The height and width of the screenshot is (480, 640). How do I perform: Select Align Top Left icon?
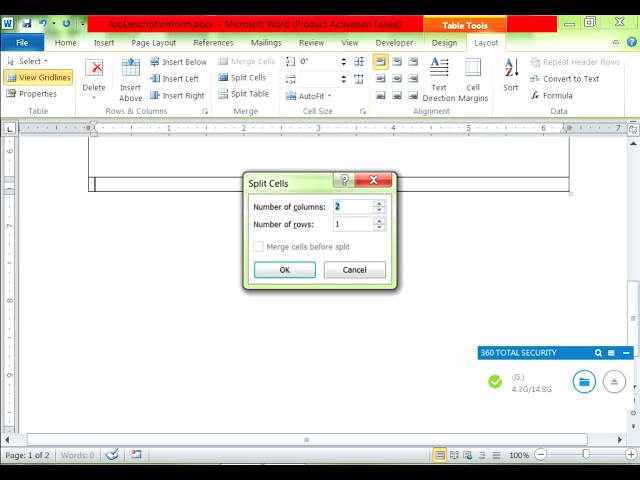380,62
